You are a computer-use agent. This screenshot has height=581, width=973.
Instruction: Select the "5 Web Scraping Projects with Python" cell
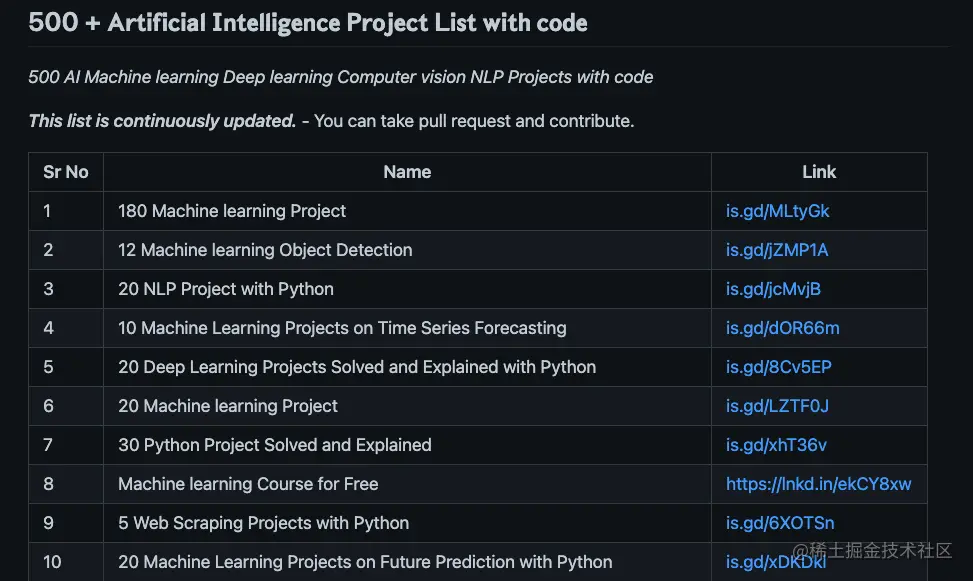coord(263,523)
